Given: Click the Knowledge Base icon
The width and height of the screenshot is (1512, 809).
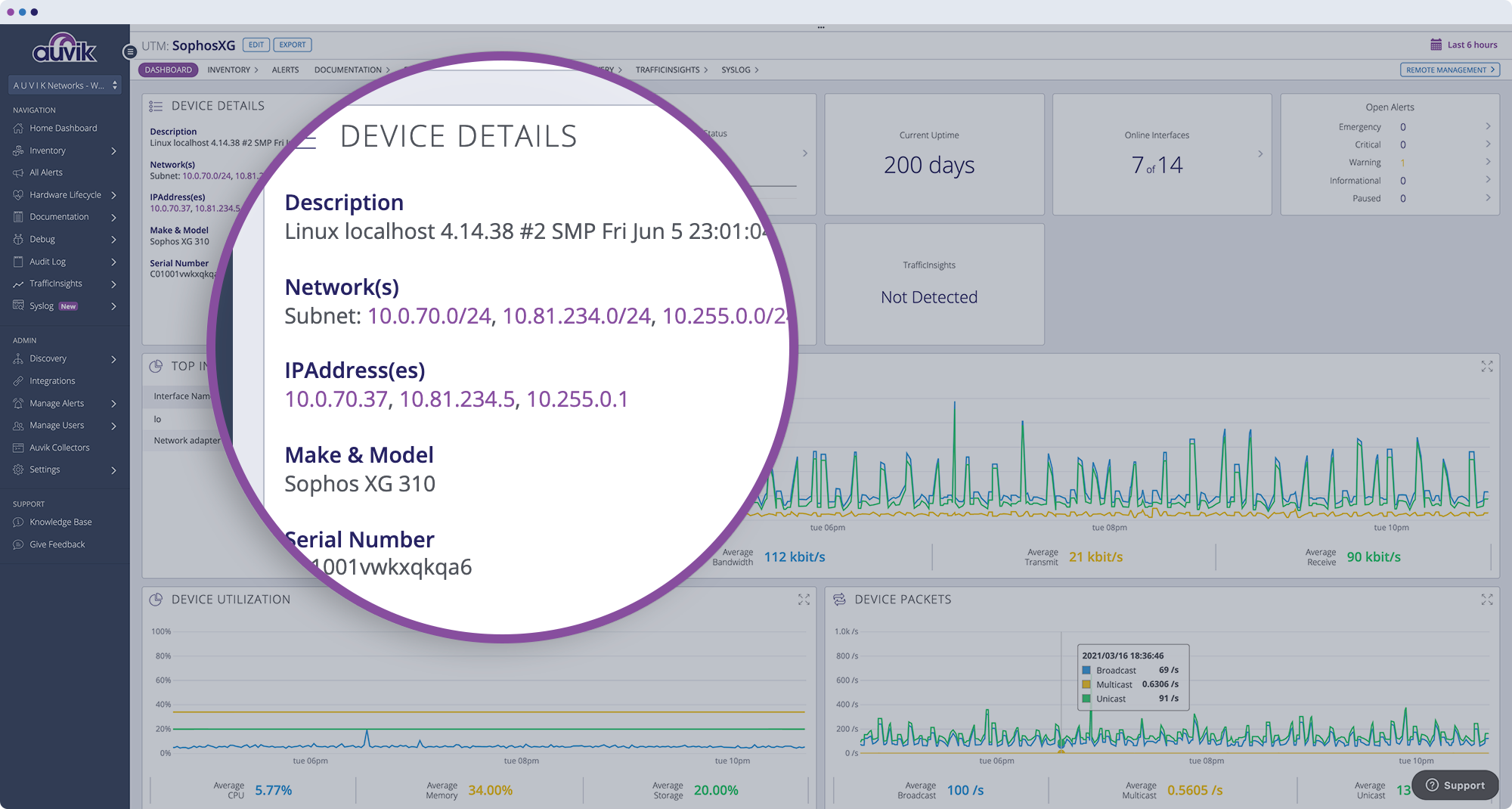Looking at the screenshot, I should (19, 522).
